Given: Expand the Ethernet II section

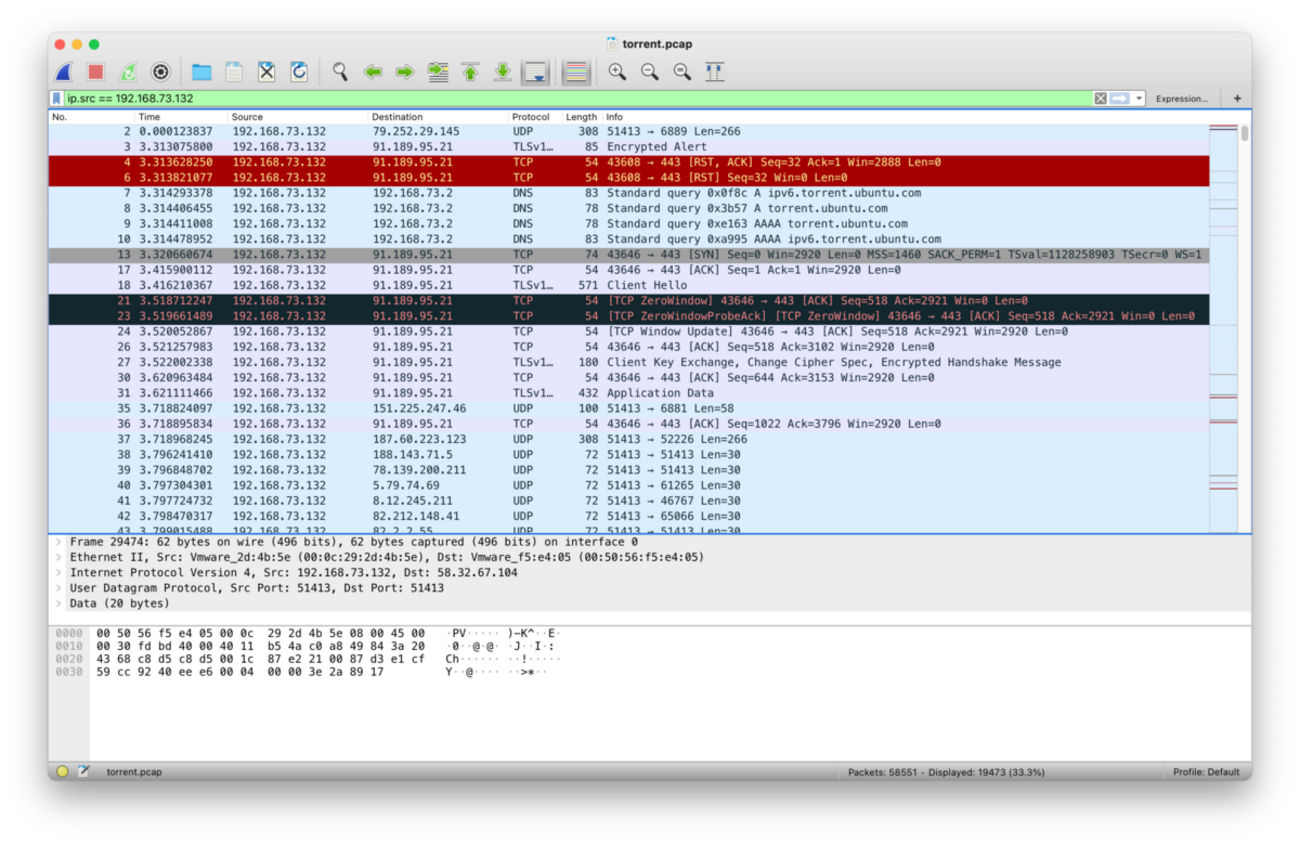Looking at the screenshot, I should click(x=59, y=557).
